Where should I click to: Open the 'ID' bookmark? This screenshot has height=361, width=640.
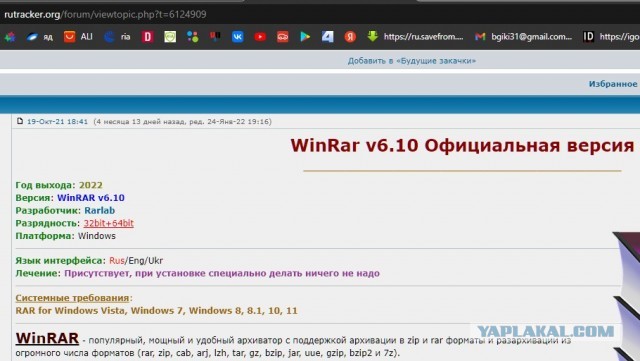coord(611,37)
